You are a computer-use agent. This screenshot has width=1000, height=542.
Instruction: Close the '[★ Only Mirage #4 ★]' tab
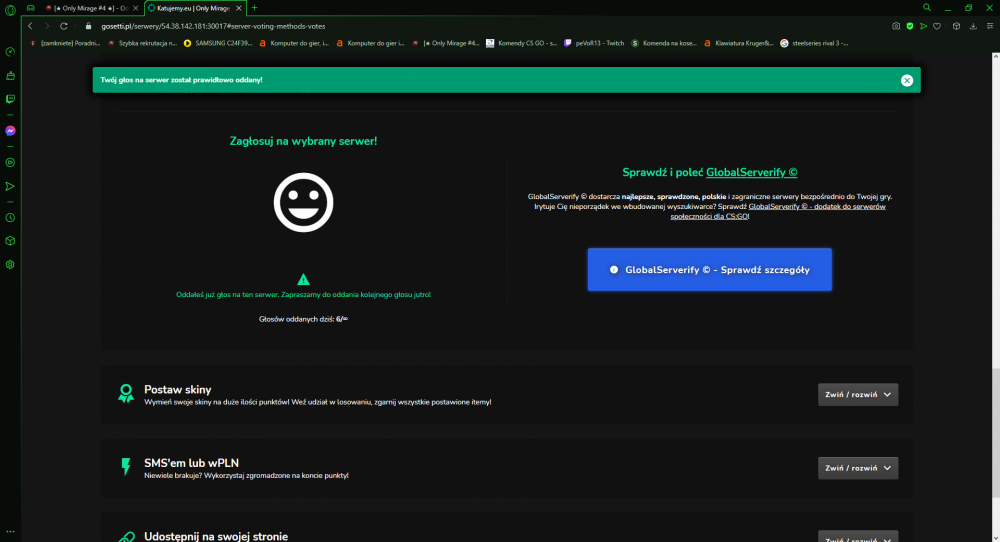[x=135, y=8]
